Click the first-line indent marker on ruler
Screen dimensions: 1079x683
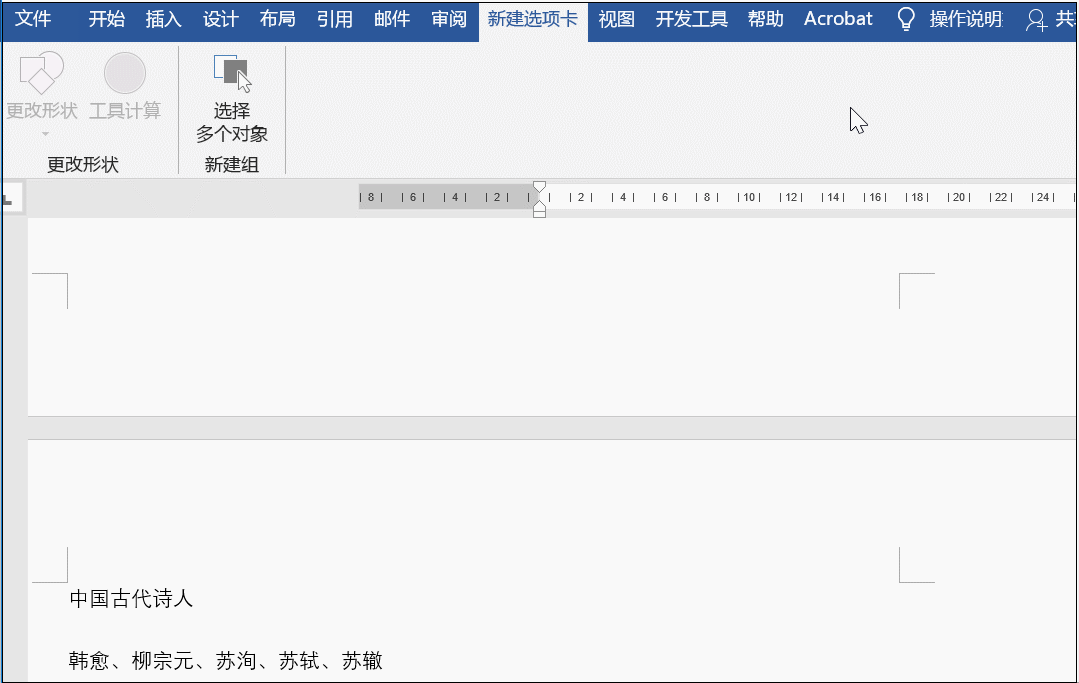(539, 186)
